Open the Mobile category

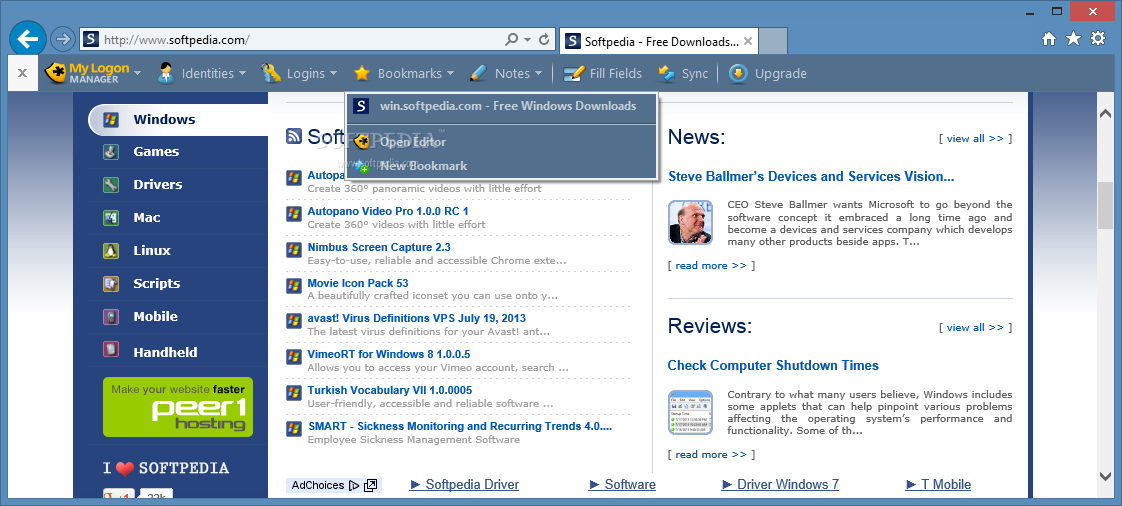(x=155, y=316)
